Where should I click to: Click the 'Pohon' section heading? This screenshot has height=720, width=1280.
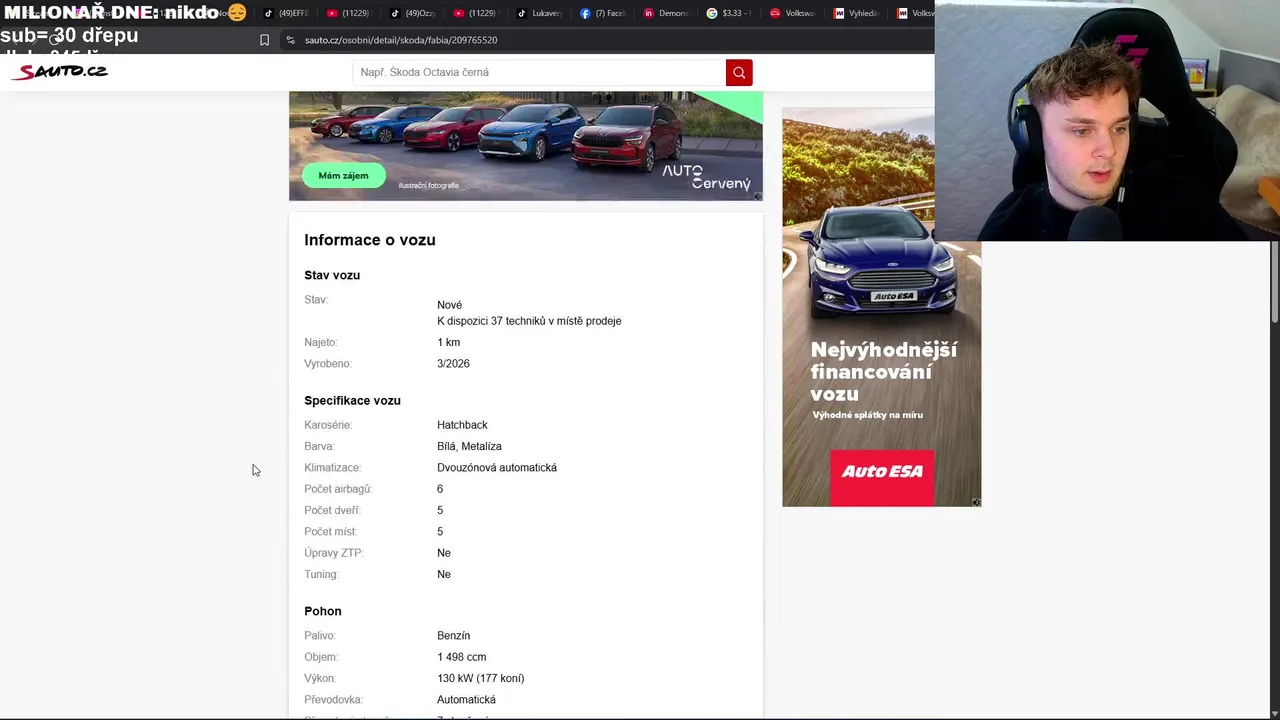coord(323,611)
